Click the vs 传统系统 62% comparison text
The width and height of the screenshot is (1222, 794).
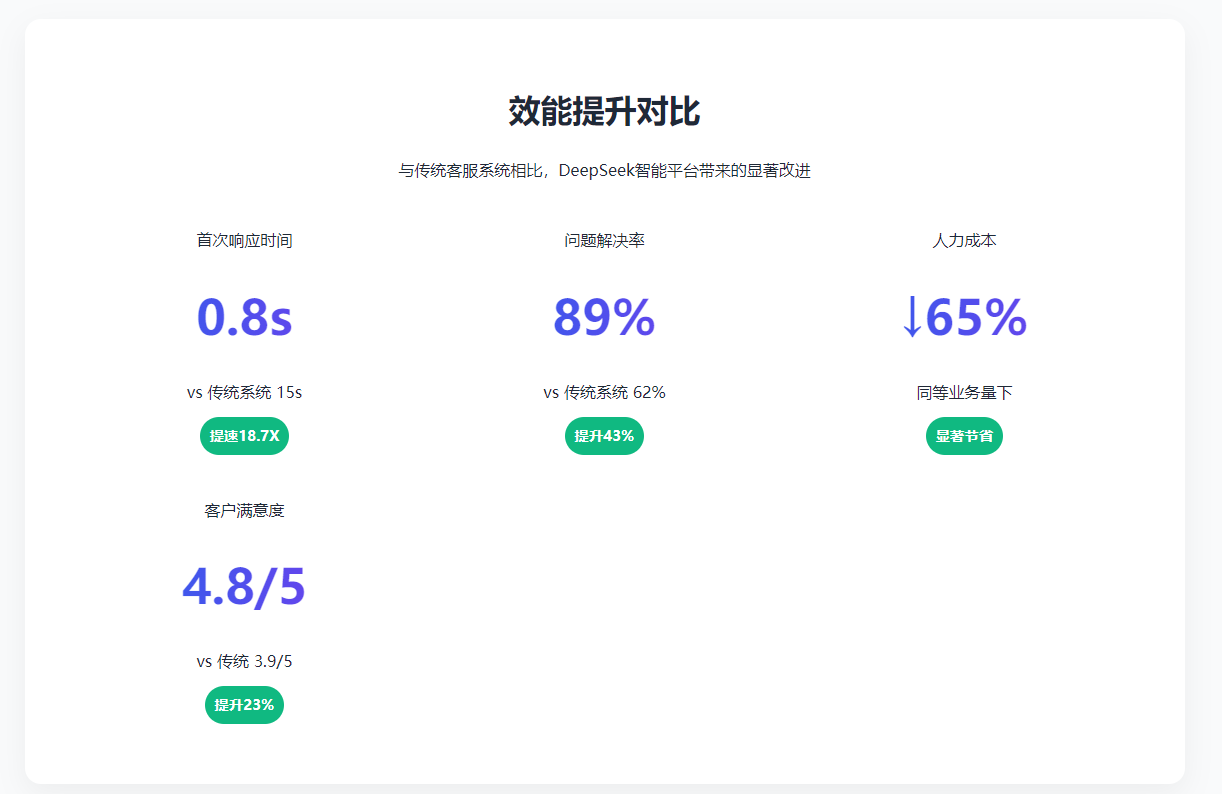[x=604, y=393]
